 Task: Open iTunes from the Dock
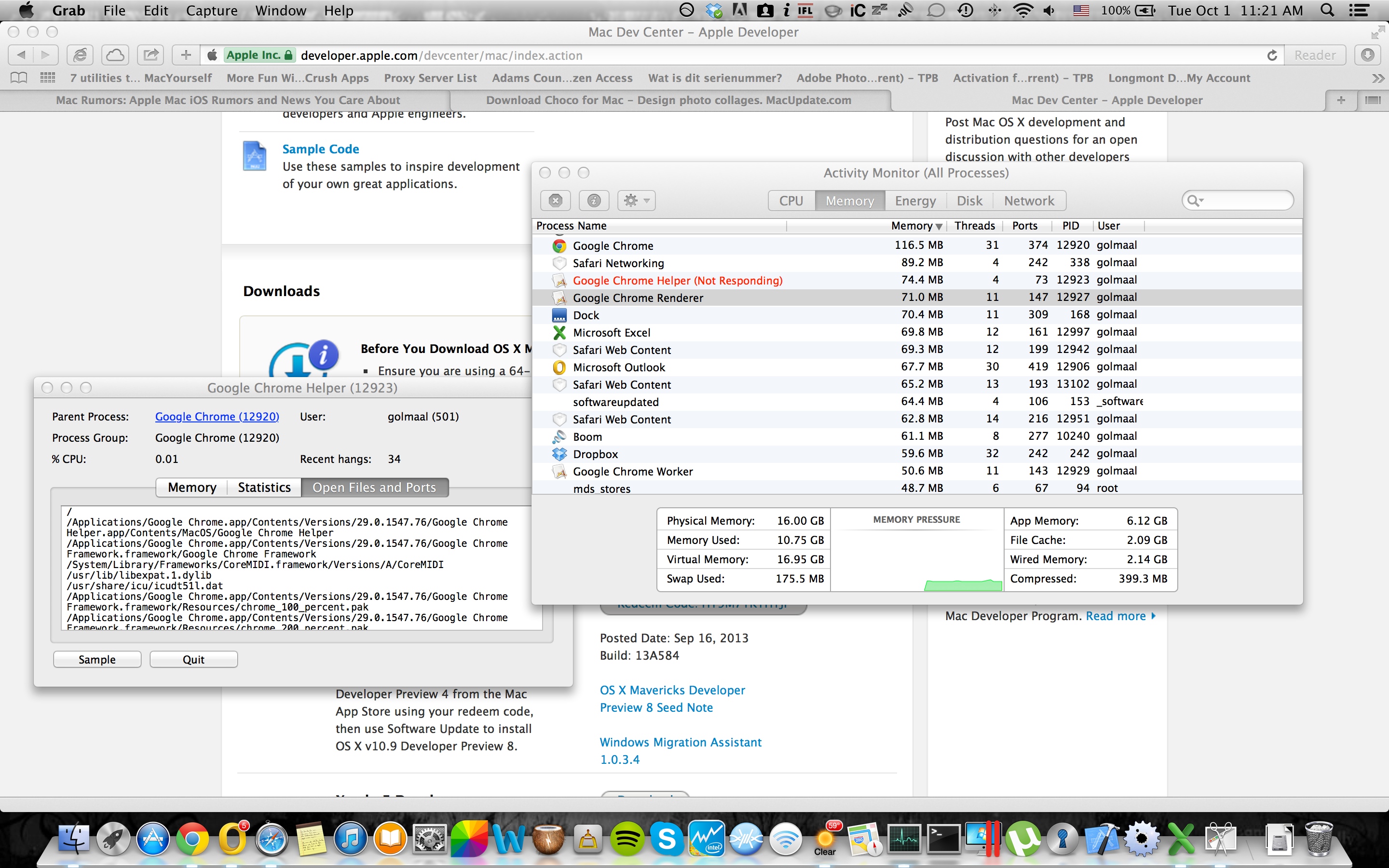coord(350,839)
